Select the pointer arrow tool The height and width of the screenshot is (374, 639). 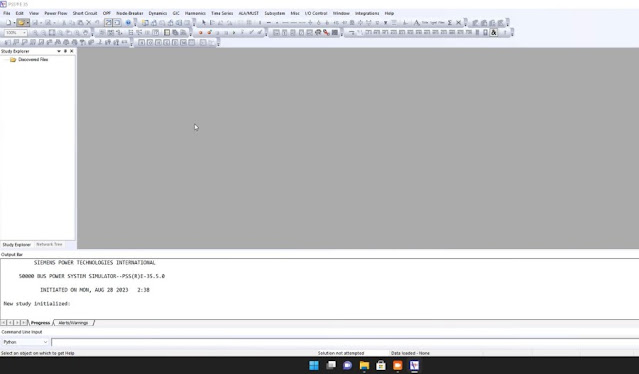[x=203, y=23]
